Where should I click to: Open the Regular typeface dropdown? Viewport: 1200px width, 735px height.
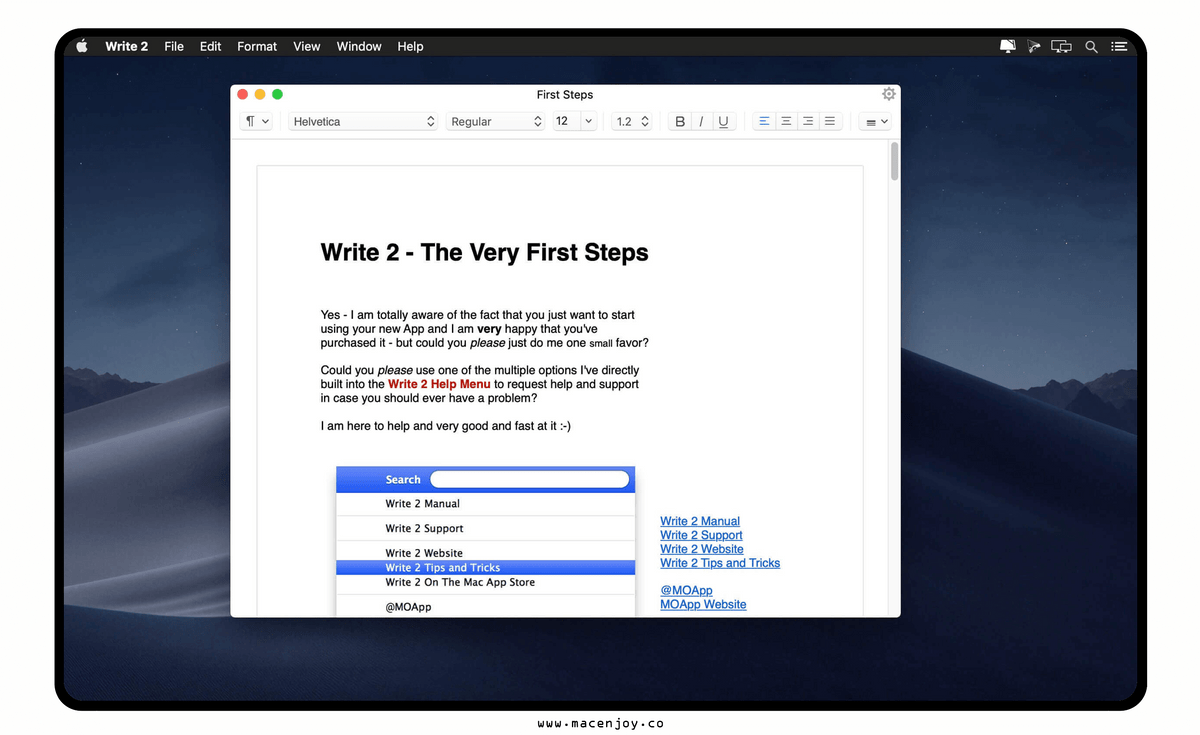click(x=495, y=121)
